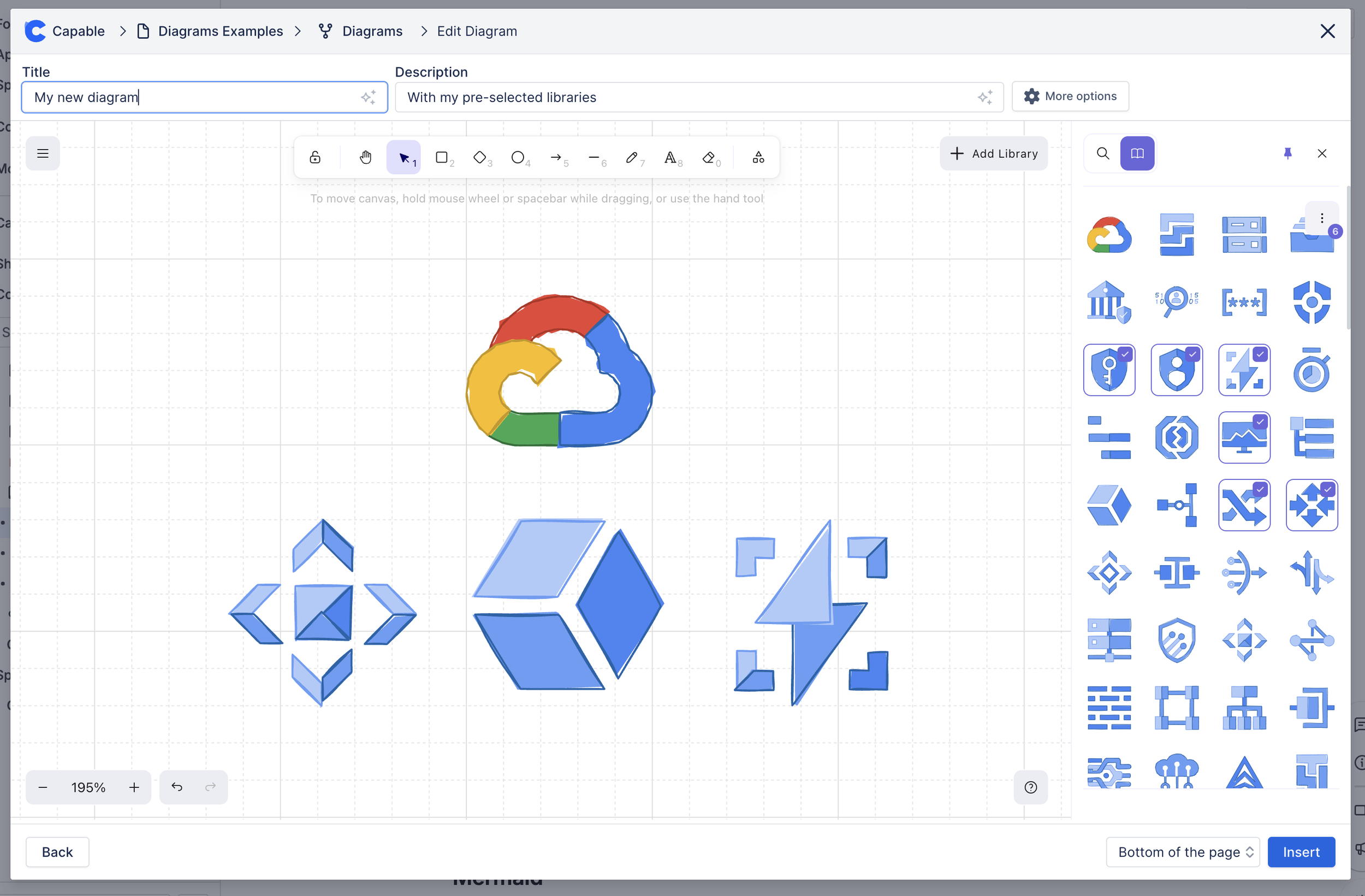Pick the Google Cloud logo library item
This screenshot has width=1365, height=896.
click(1109, 235)
